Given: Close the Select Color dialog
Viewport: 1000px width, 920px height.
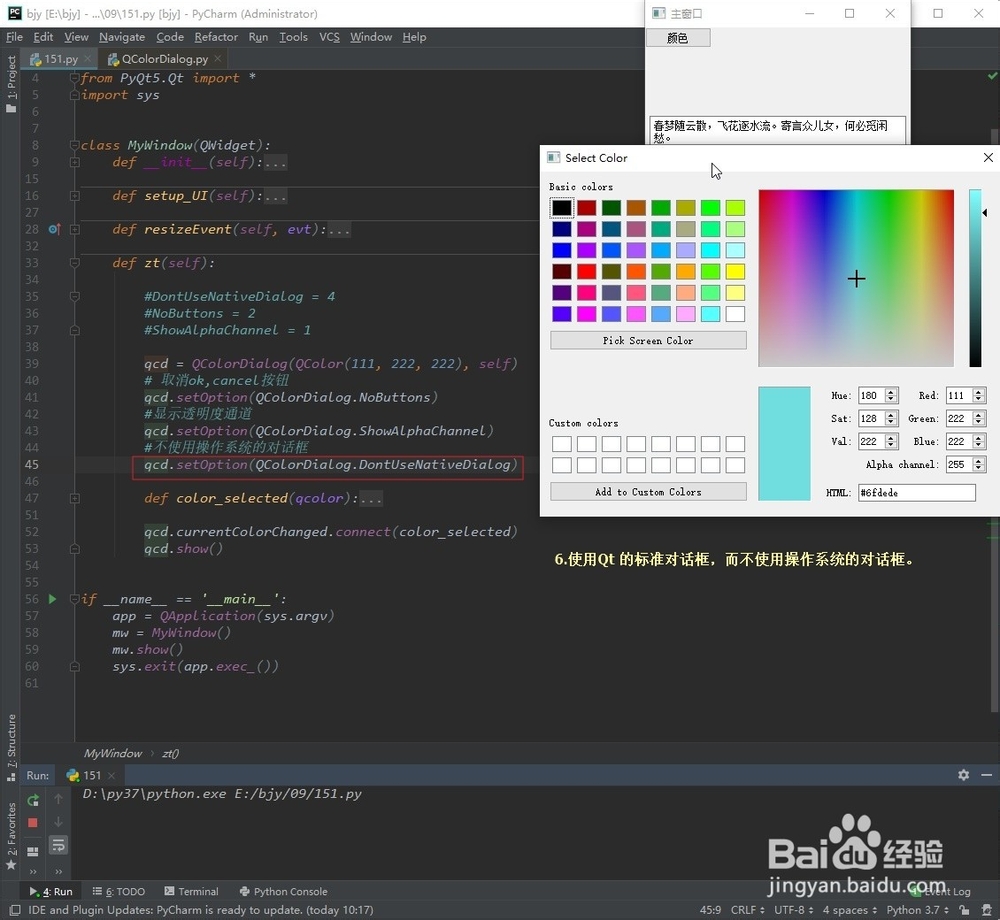Looking at the screenshot, I should point(988,157).
